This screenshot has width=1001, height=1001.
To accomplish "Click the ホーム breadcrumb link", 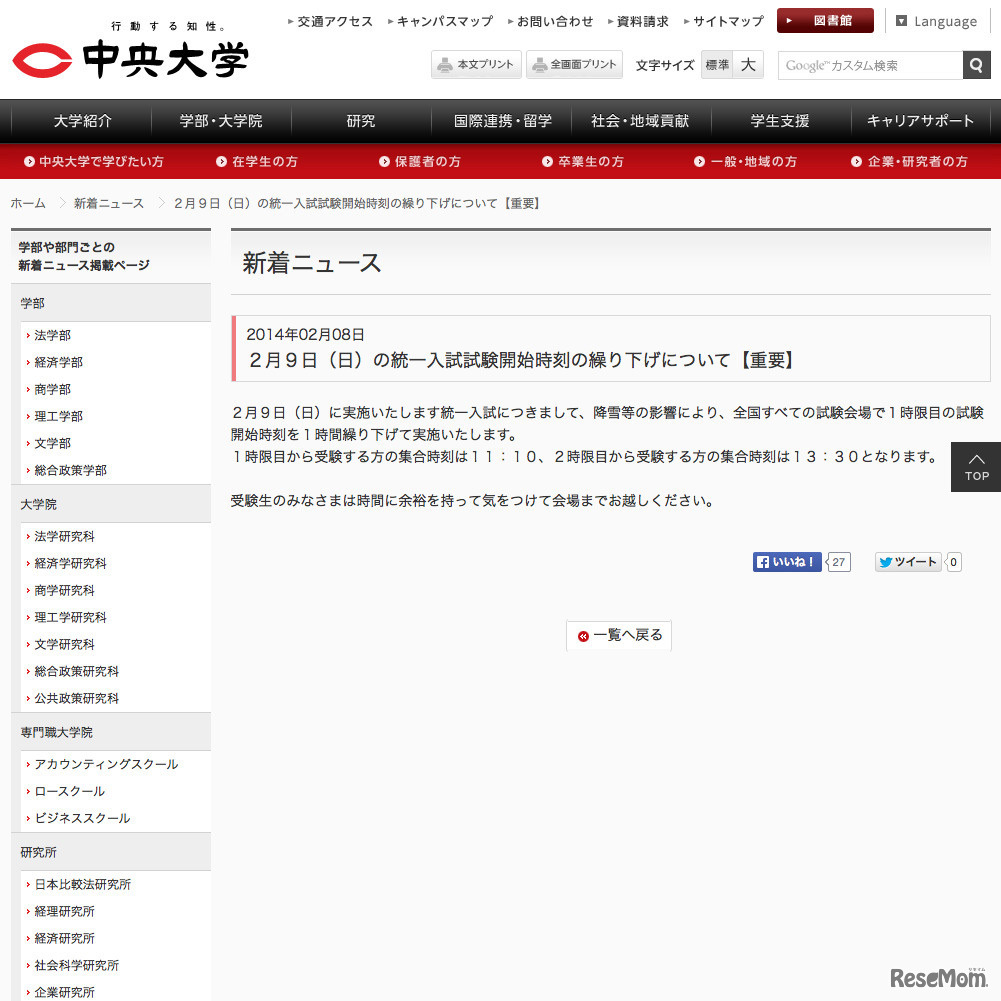I will (27, 202).
